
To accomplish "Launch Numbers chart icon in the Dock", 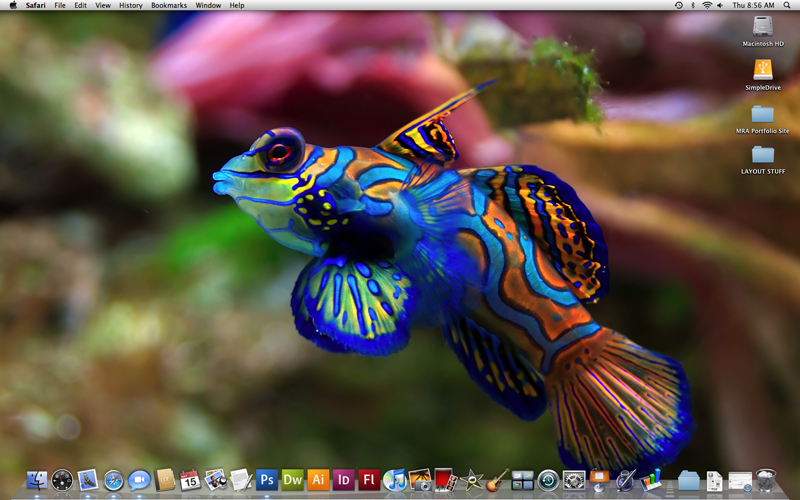I will click(651, 480).
